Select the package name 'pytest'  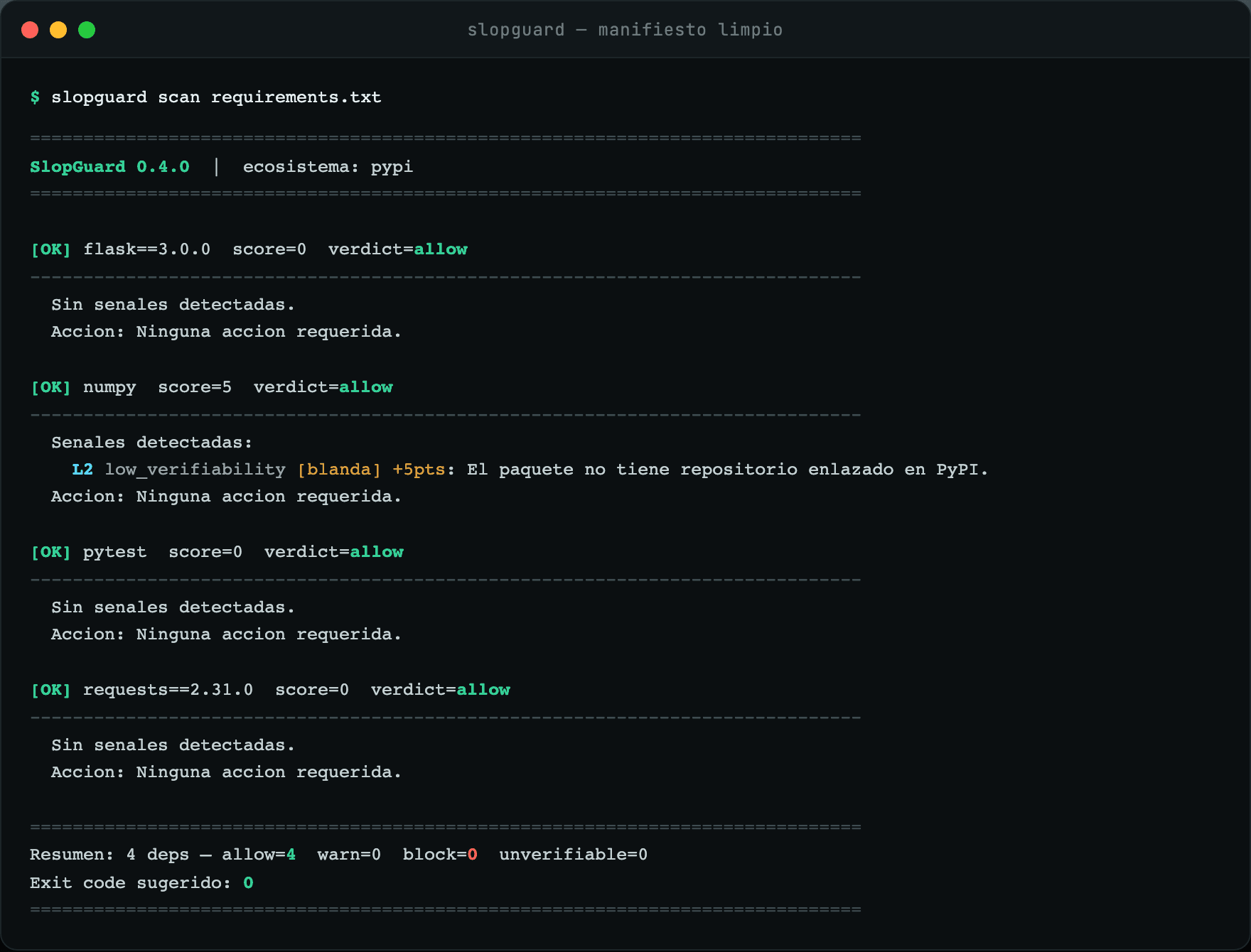pos(114,553)
